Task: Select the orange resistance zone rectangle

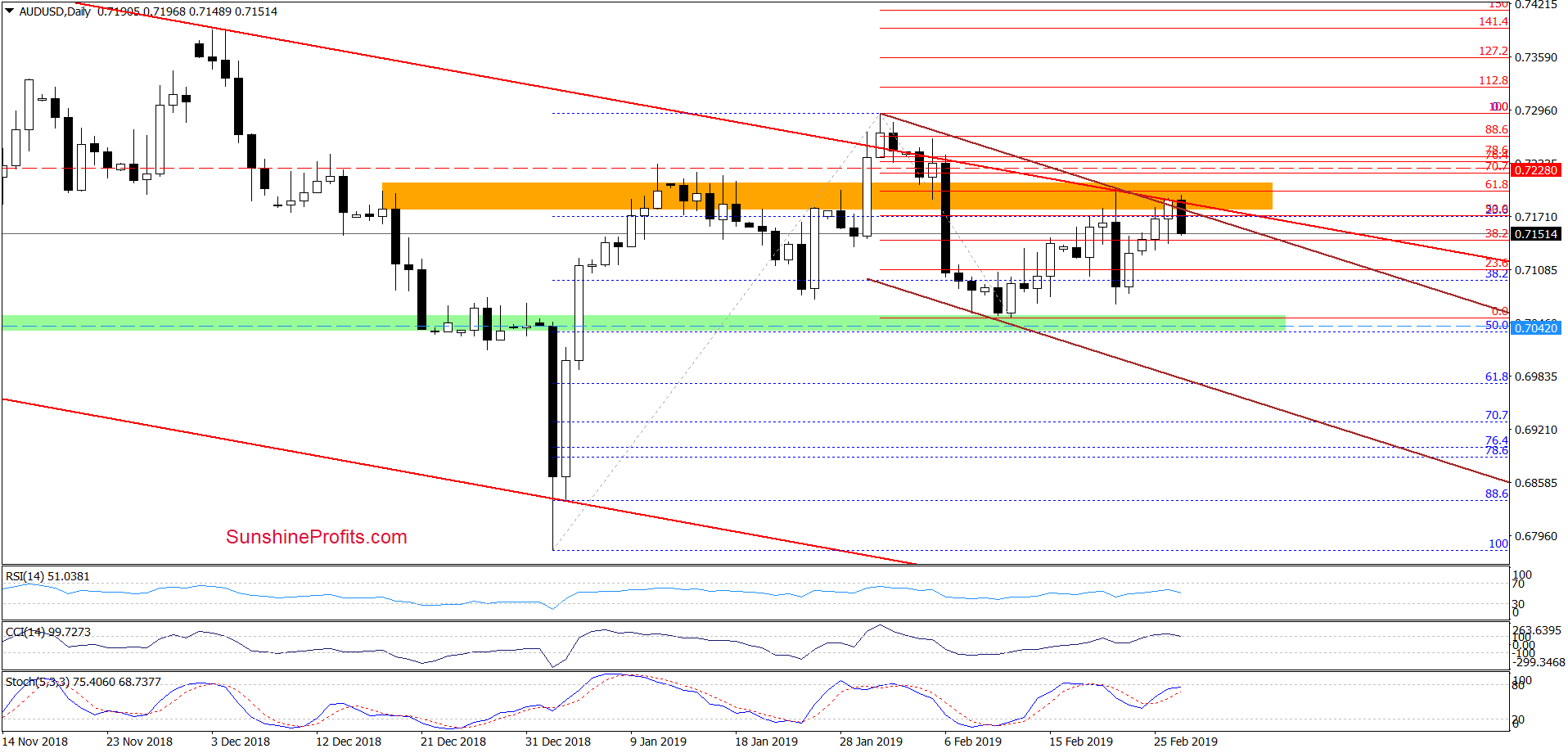Action: click(827, 196)
